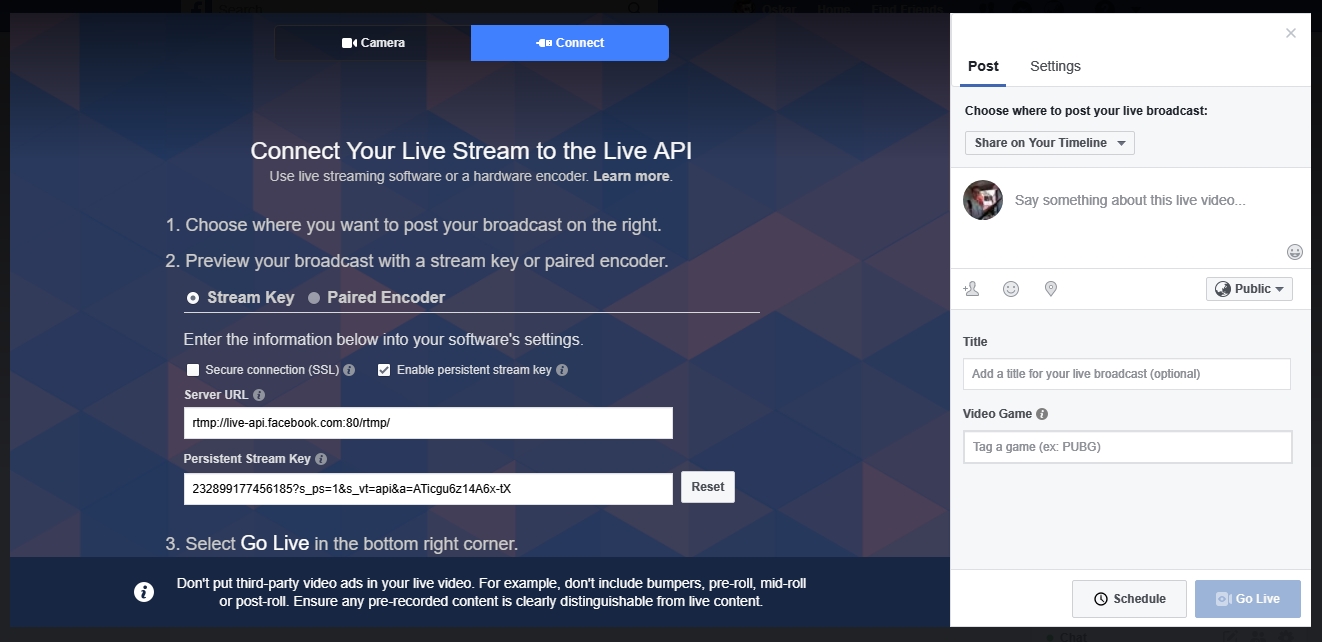
Task: Click the Reset stream key button
Action: click(707, 487)
